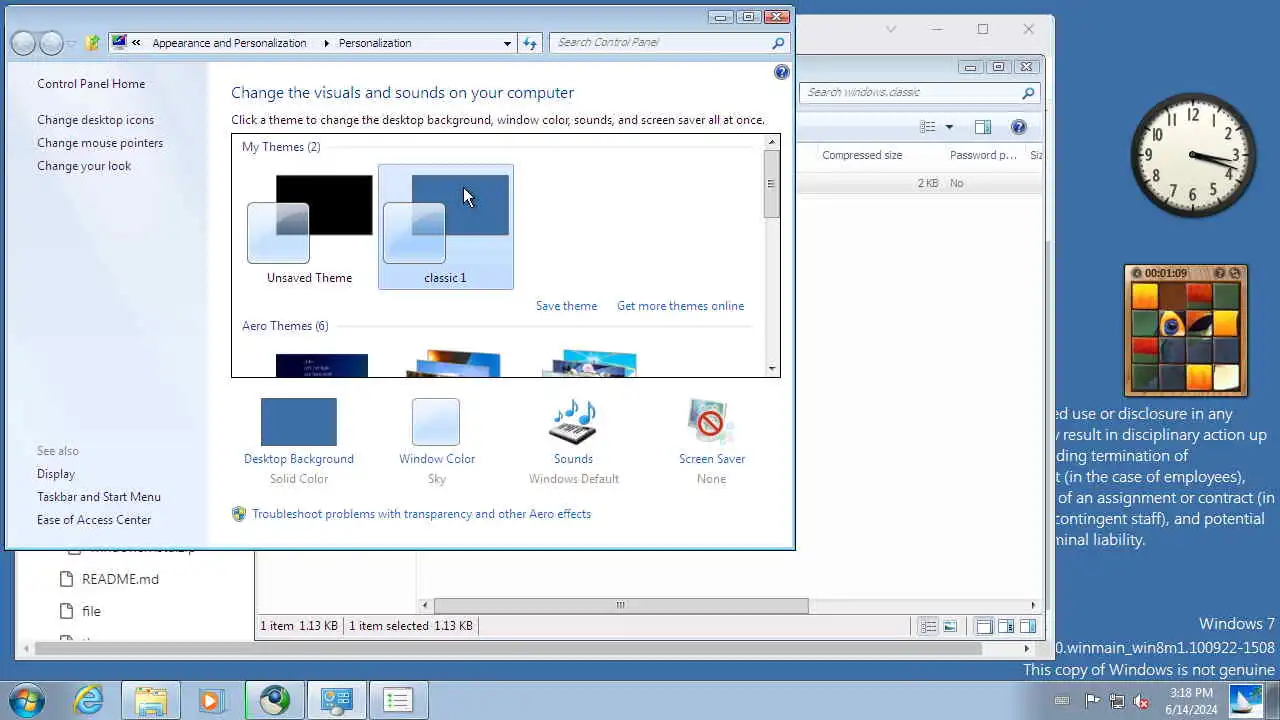The image size is (1280, 720).
Task: Select the classic 1 theme thumbnail
Action: 445,228
